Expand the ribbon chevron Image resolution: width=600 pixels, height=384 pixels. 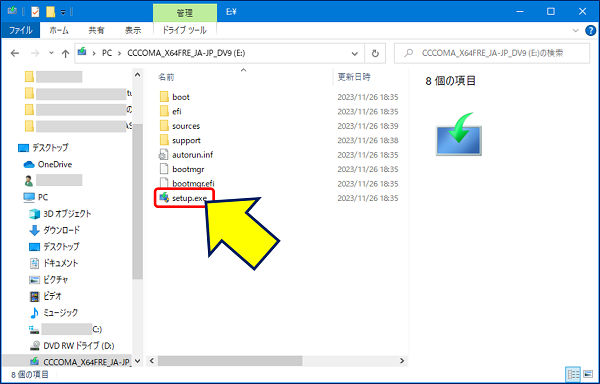(x=576, y=31)
